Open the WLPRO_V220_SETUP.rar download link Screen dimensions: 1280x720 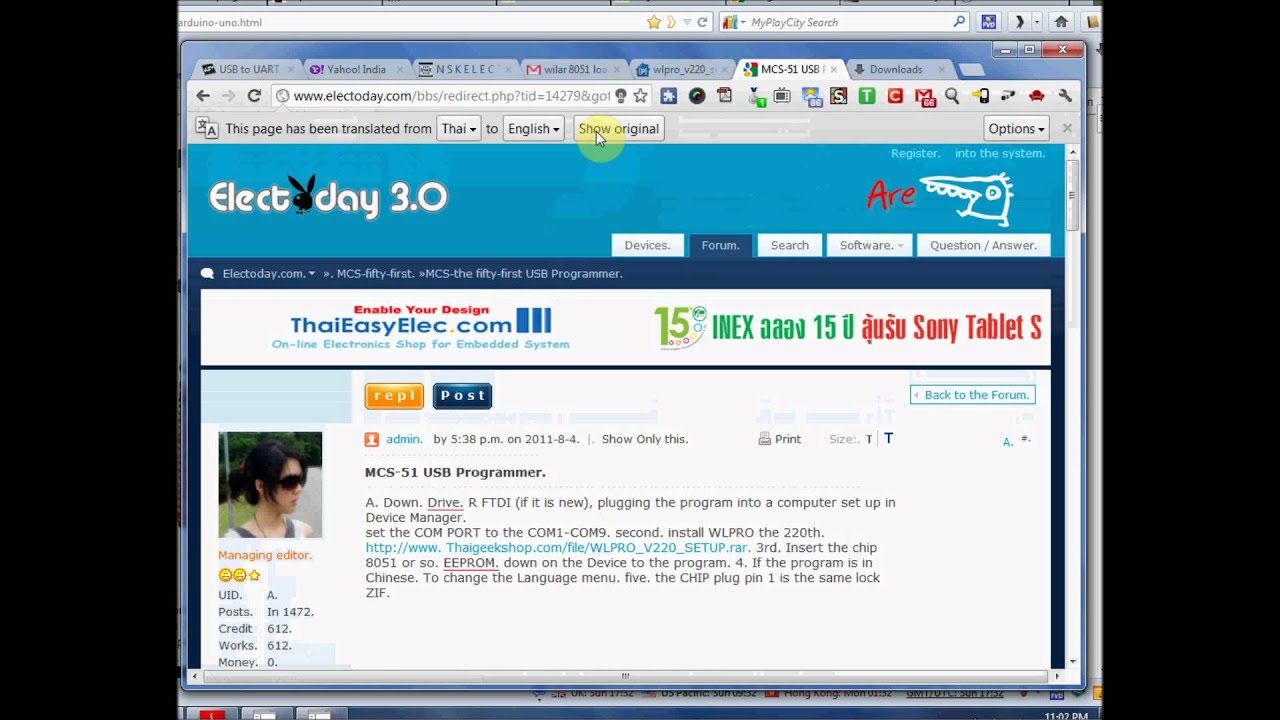pos(557,547)
